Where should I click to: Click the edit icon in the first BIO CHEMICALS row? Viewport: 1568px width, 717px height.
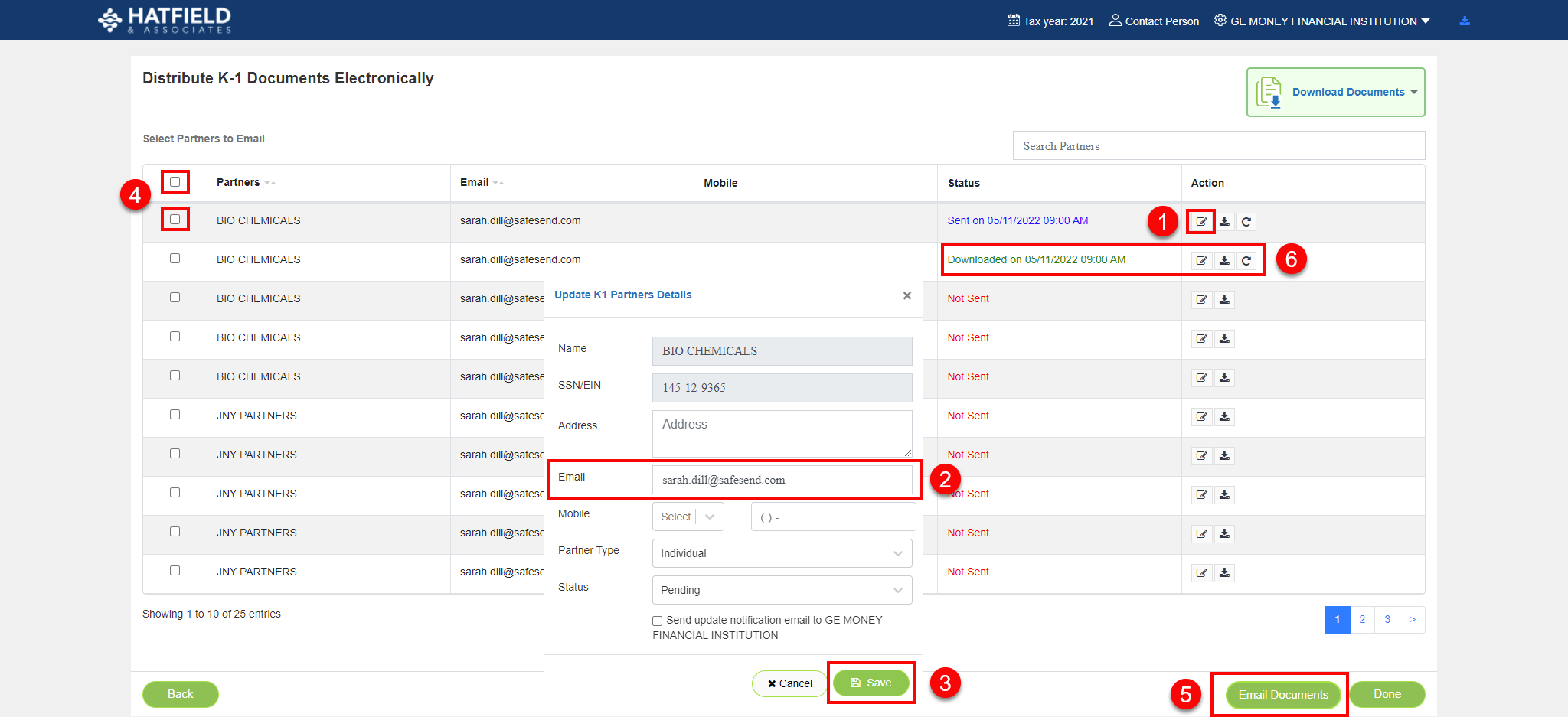coord(1201,222)
